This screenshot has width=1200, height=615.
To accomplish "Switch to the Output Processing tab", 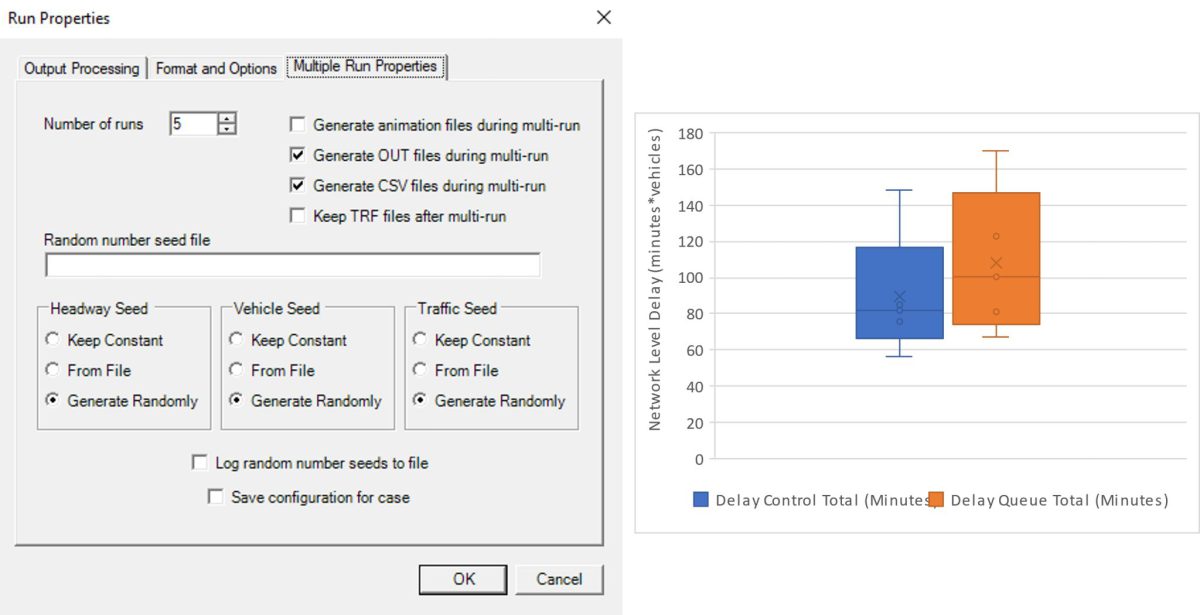I will click(81, 68).
